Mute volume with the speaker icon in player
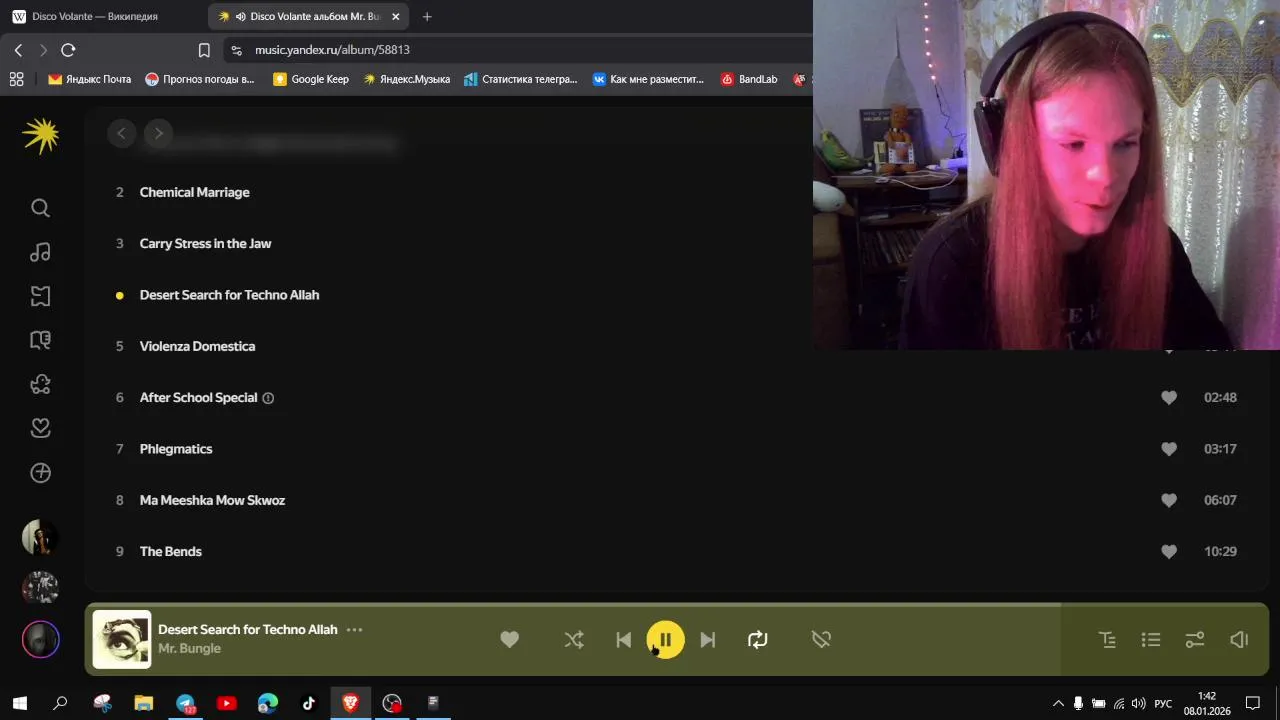Viewport: 1280px width, 720px height. 1239,640
